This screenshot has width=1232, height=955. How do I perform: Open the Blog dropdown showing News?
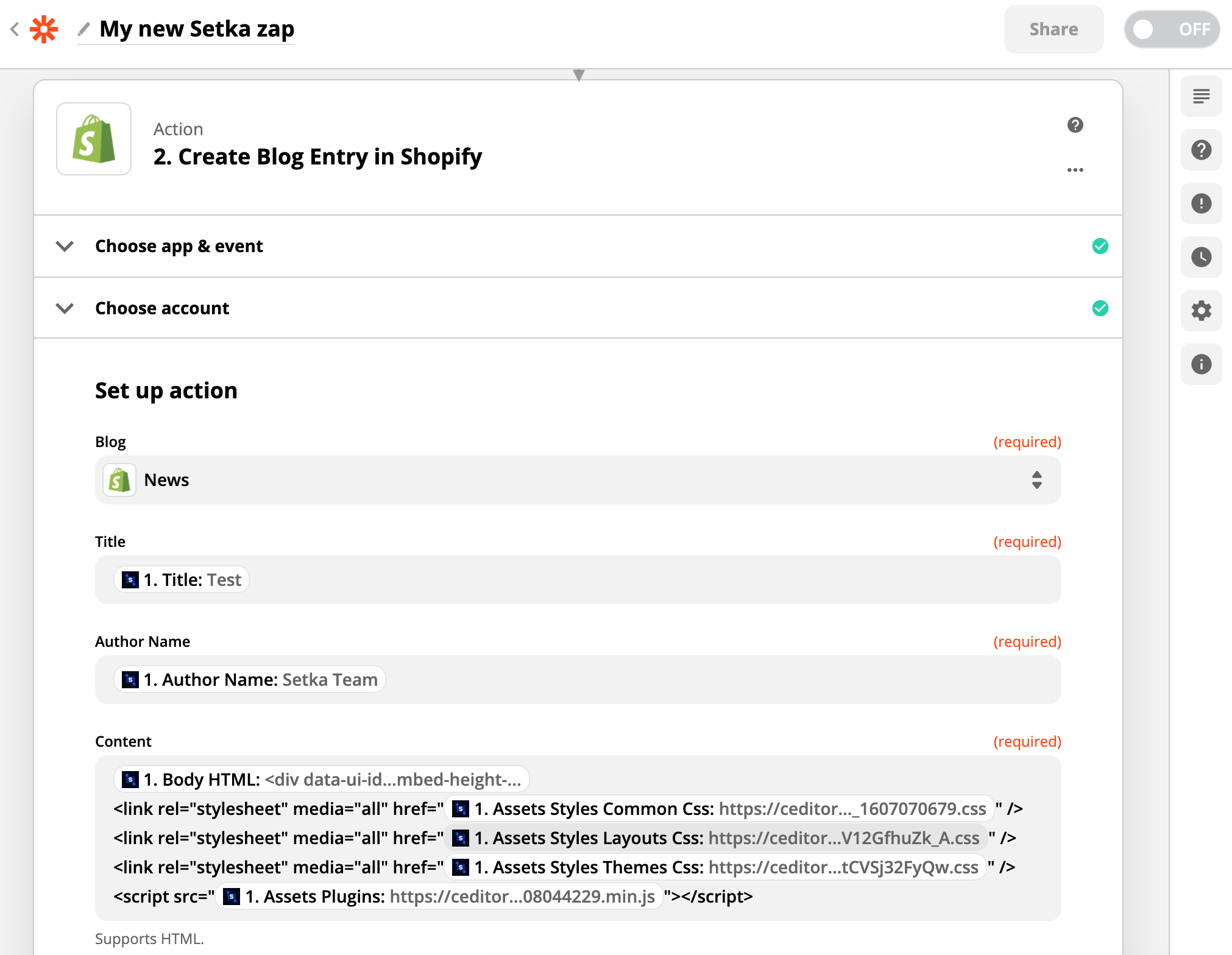tap(578, 480)
